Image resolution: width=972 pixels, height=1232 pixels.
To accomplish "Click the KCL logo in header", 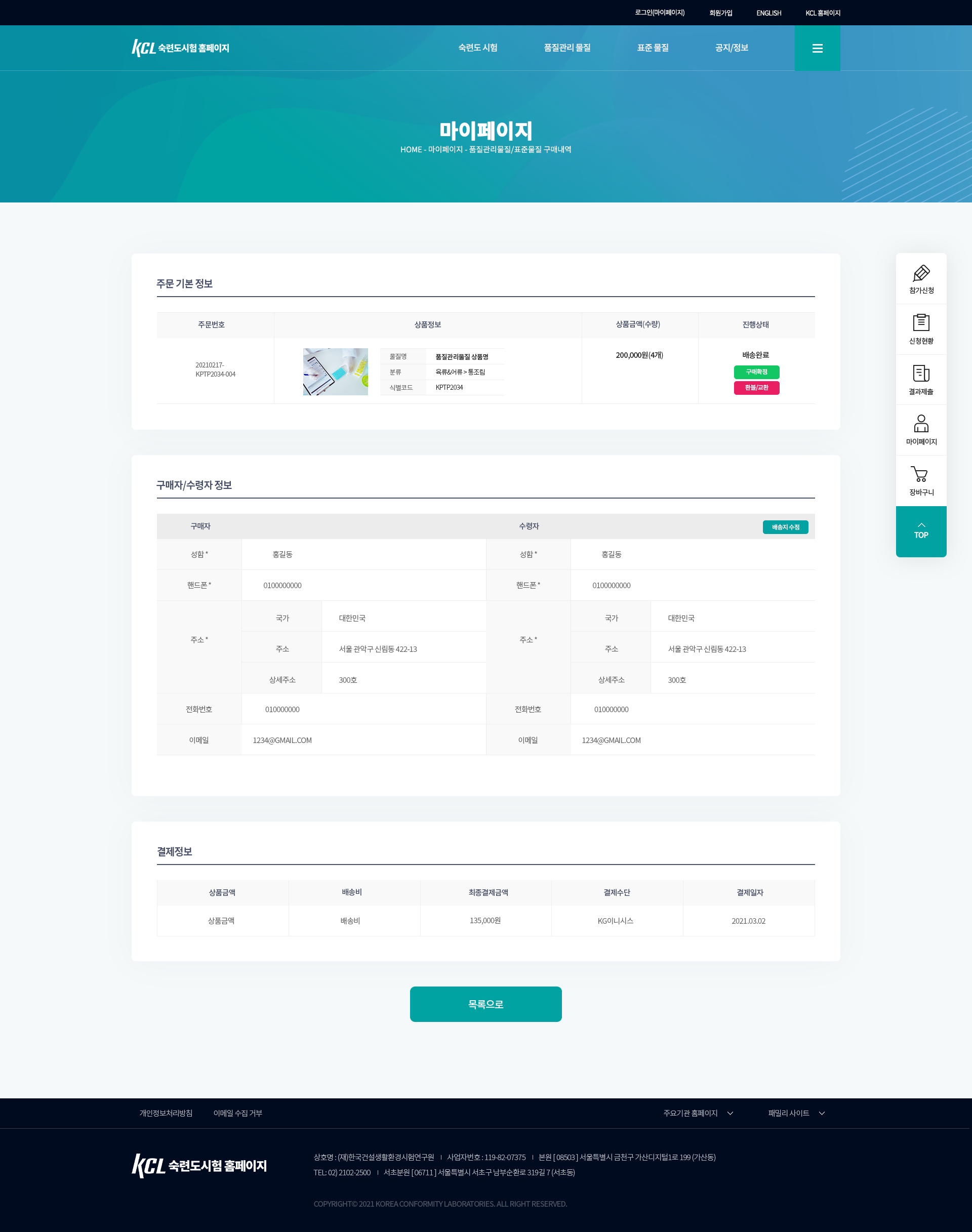I will click(180, 49).
